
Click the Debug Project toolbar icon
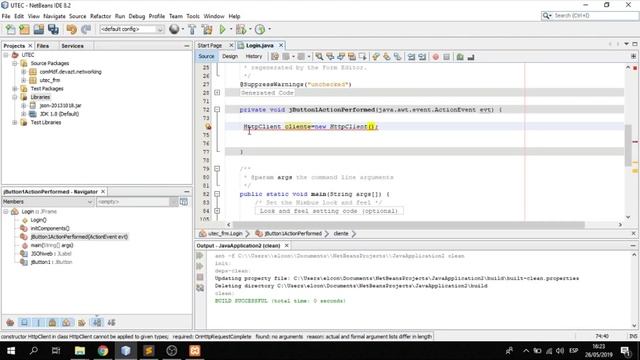pos(241,29)
